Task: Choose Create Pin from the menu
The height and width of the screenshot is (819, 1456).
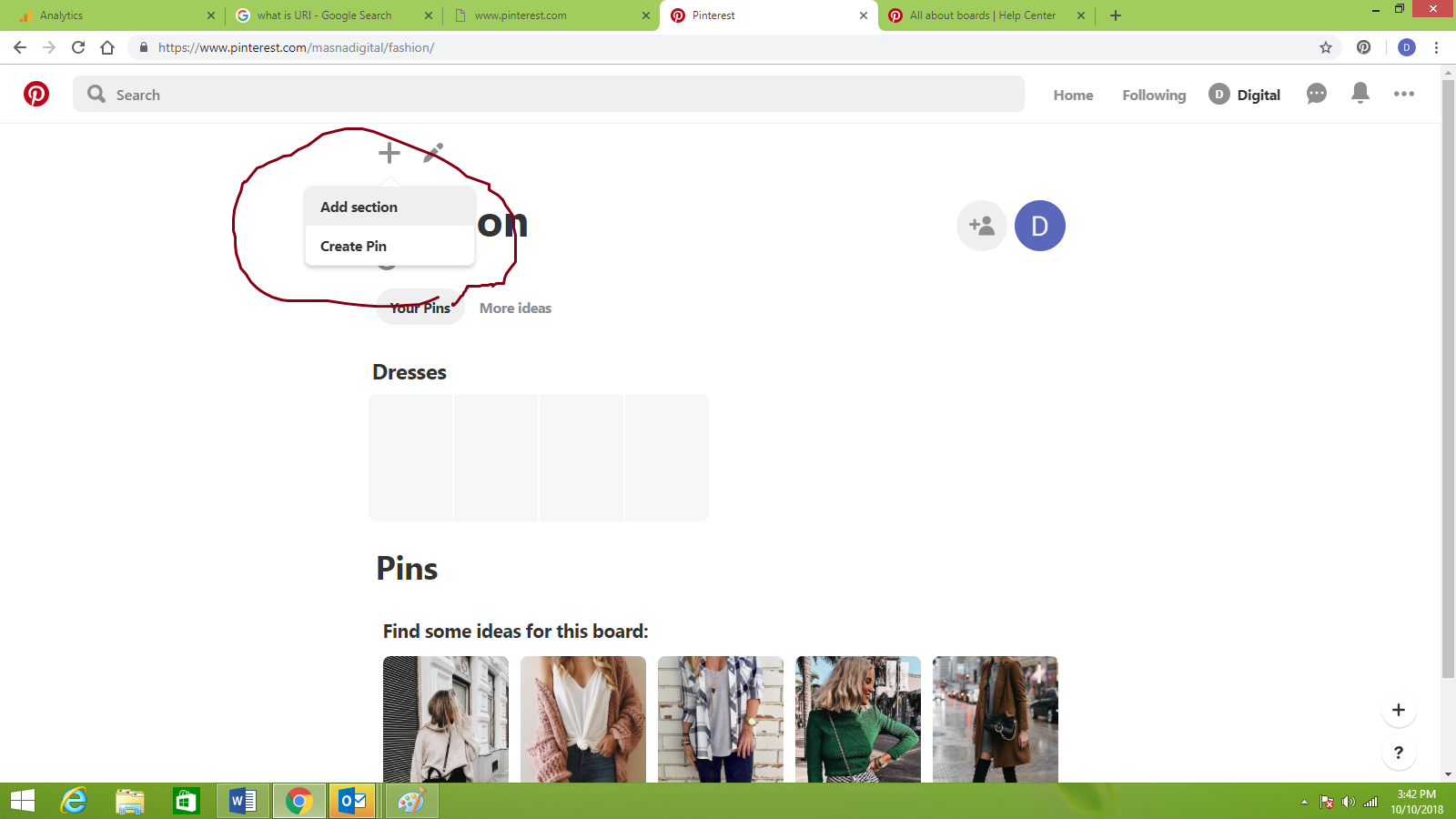Action: coord(353,247)
